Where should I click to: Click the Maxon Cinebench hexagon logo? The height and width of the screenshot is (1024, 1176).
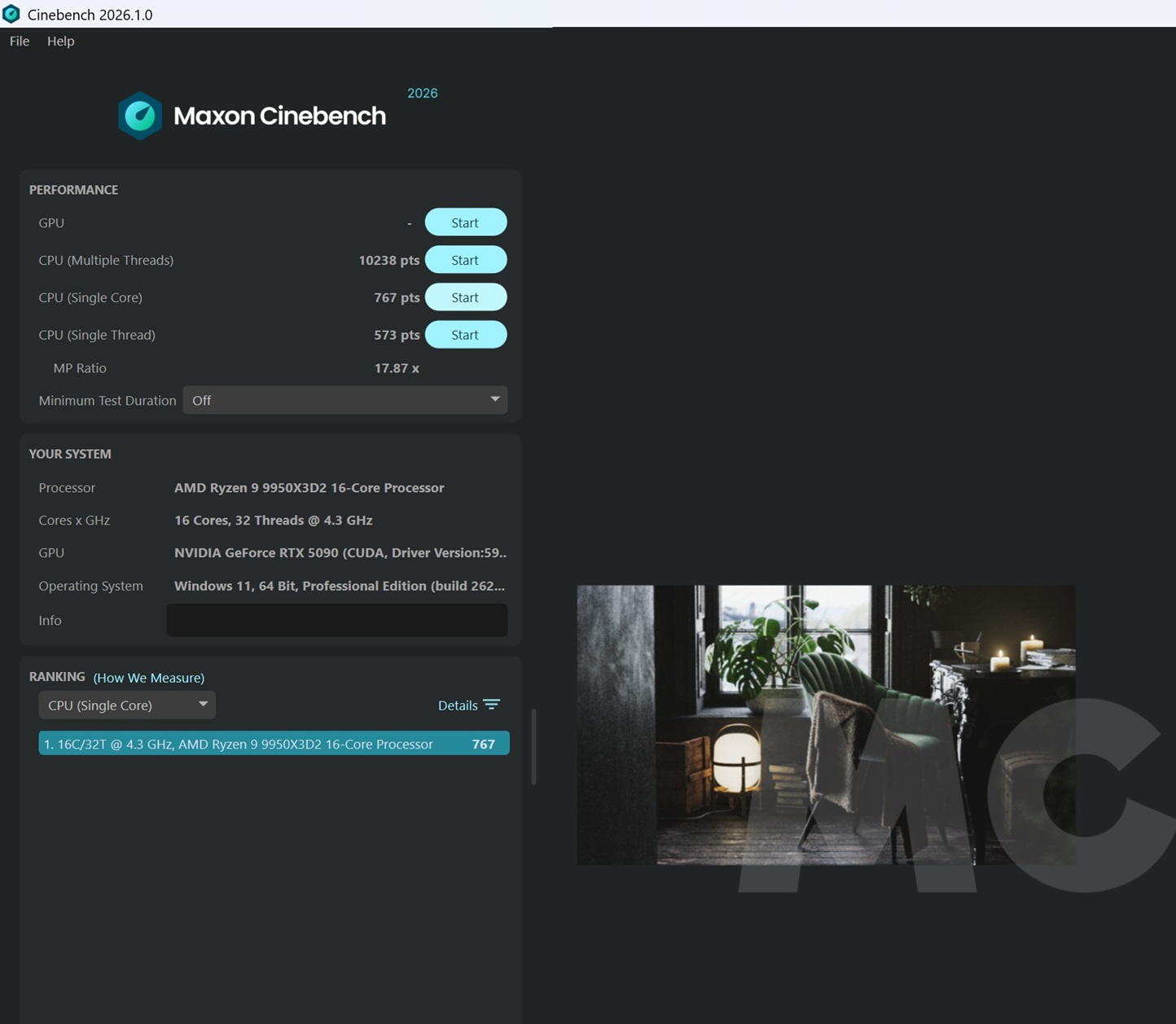pos(140,116)
